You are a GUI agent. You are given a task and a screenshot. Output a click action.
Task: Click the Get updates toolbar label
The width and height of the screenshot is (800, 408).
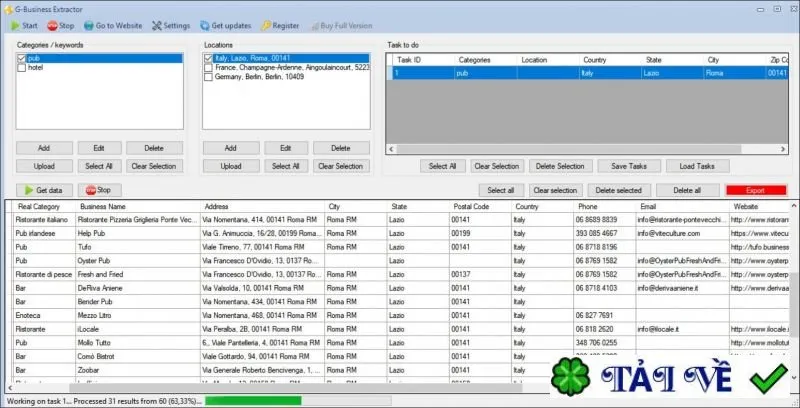point(231,26)
